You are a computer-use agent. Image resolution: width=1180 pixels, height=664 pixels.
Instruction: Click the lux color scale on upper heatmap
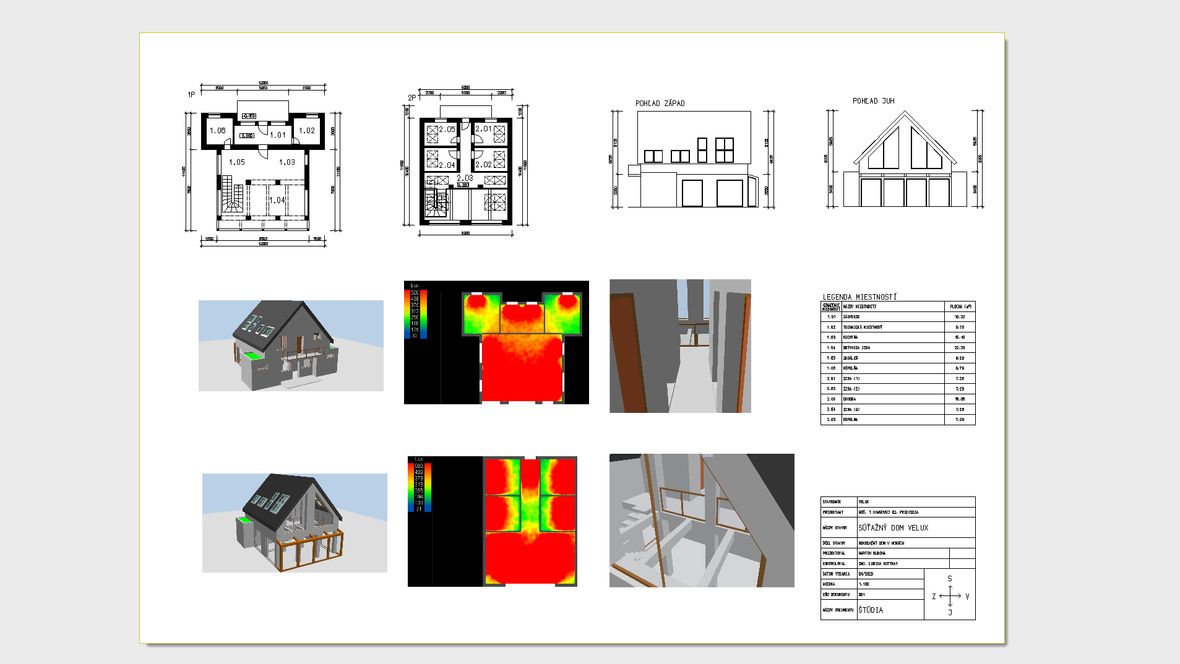pyautogui.click(x=413, y=313)
